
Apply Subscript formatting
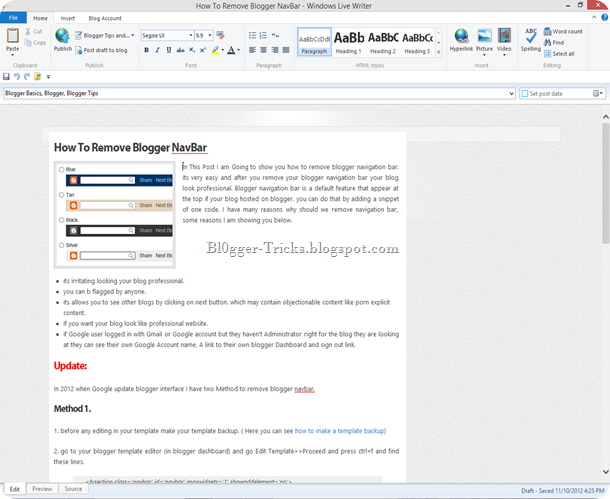192,50
